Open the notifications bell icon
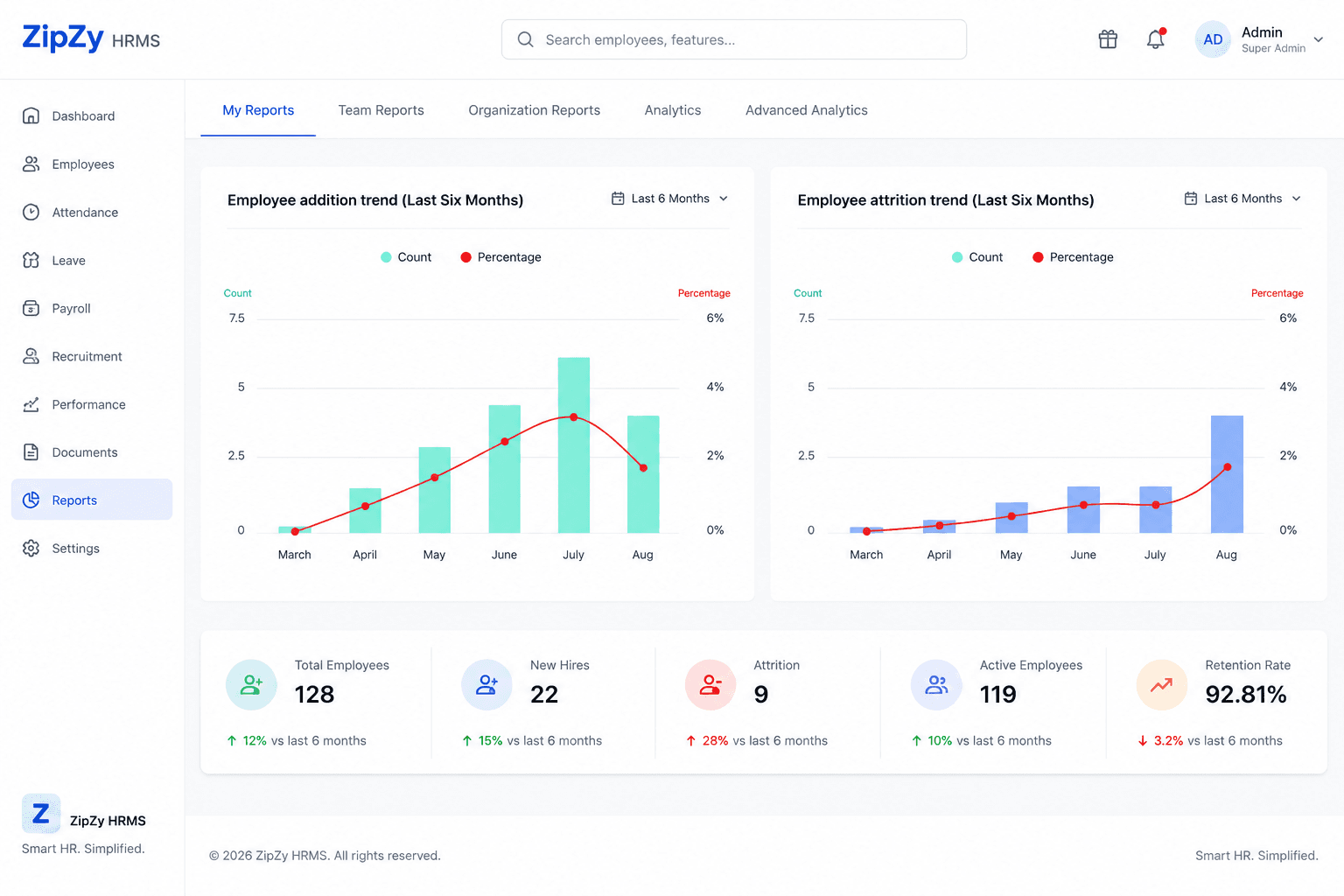 coord(1156,39)
